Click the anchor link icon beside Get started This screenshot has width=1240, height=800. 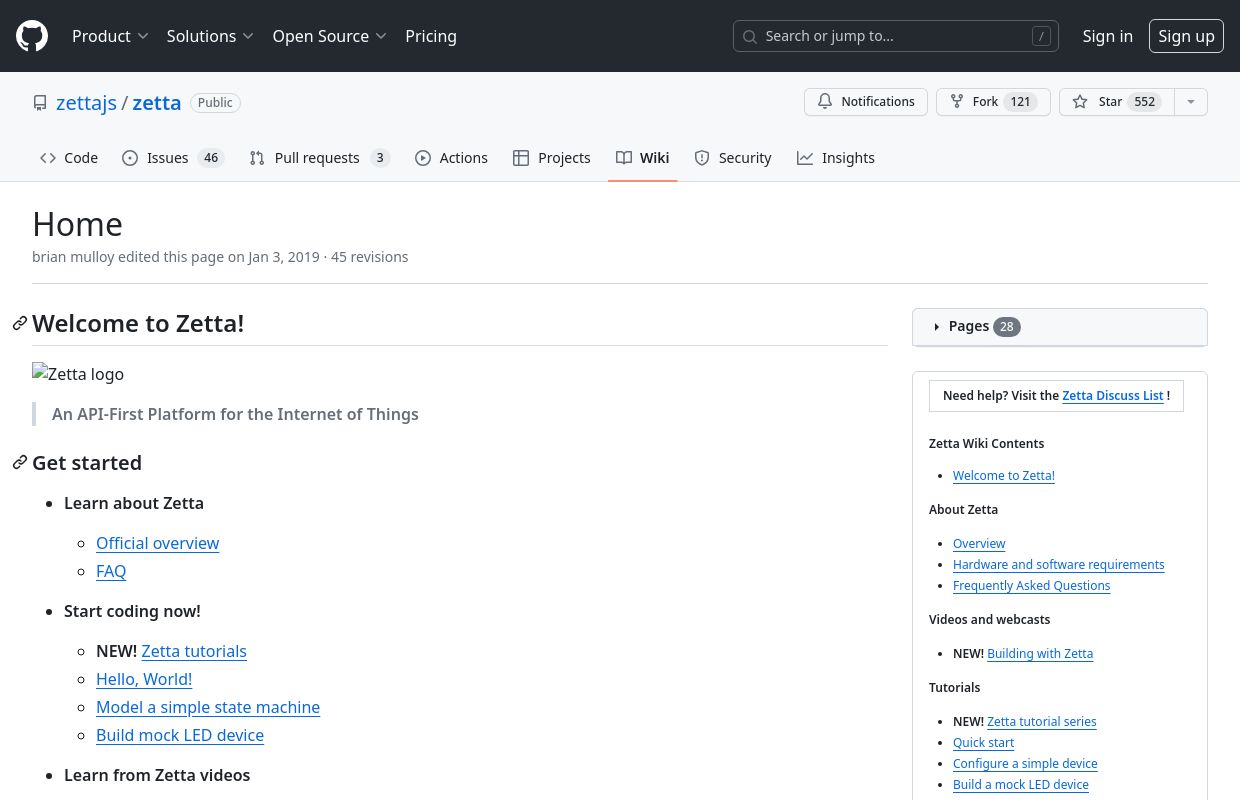click(x=20, y=462)
